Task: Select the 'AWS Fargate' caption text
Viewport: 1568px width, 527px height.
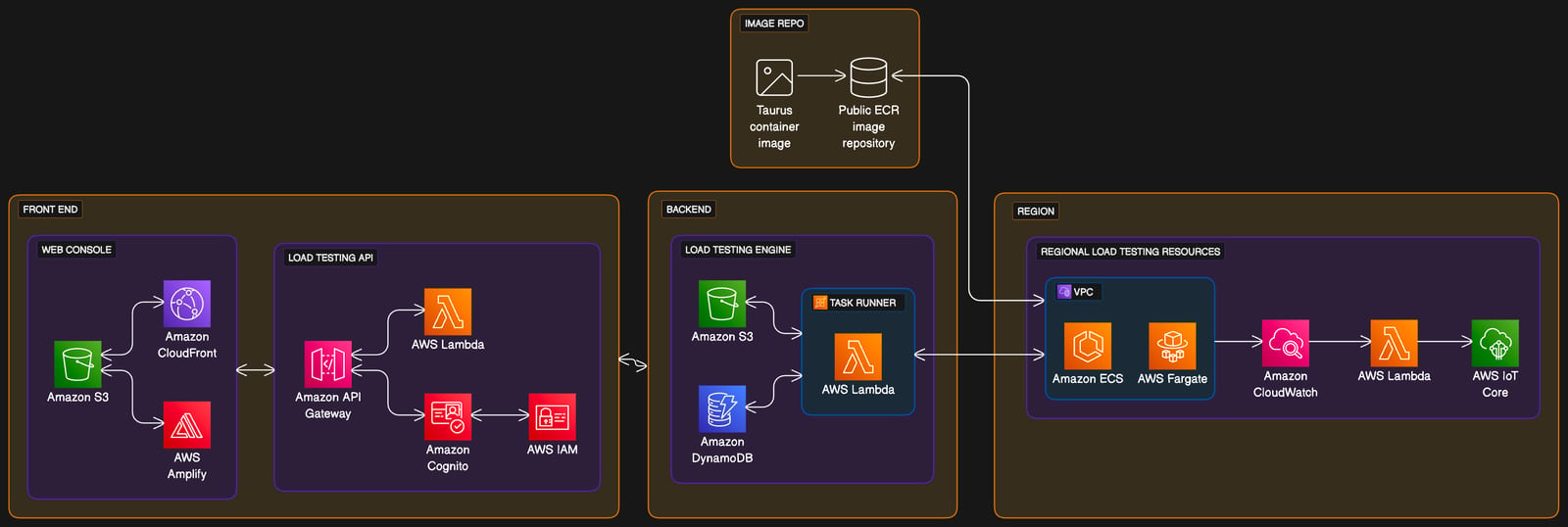Action: click(x=1172, y=379)
